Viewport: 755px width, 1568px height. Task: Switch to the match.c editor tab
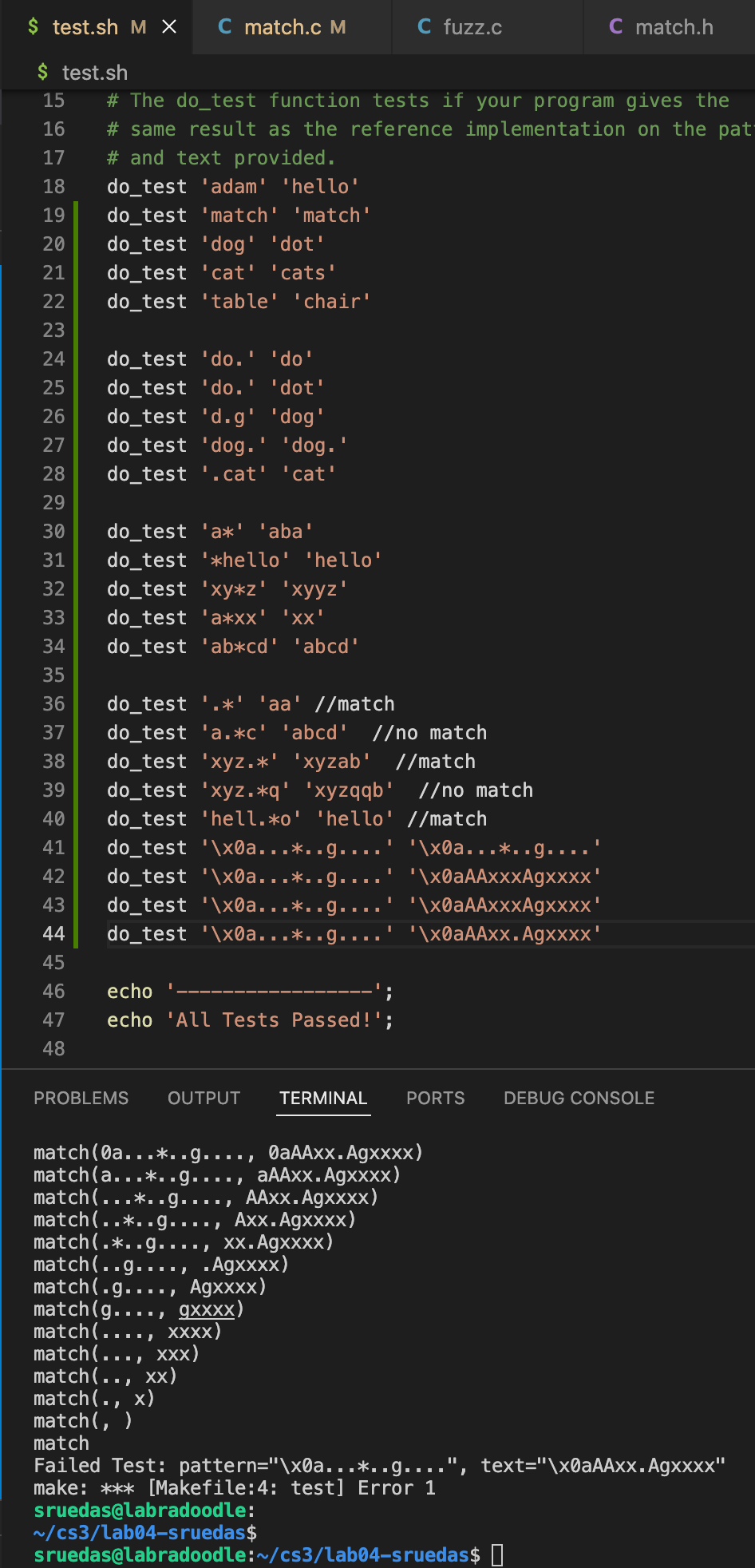tap(283, 27)
